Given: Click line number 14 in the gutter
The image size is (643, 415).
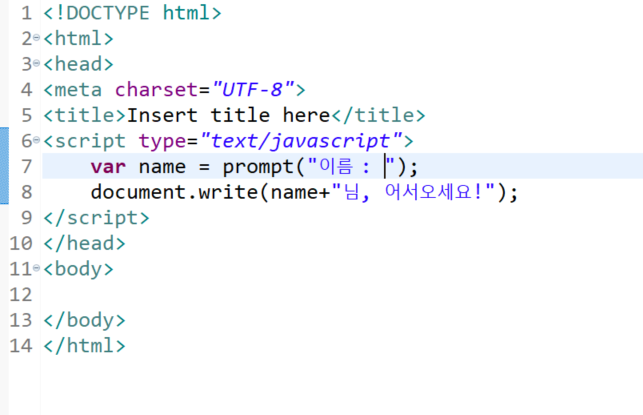Looking at the screenshot, I should pos(21,346).
